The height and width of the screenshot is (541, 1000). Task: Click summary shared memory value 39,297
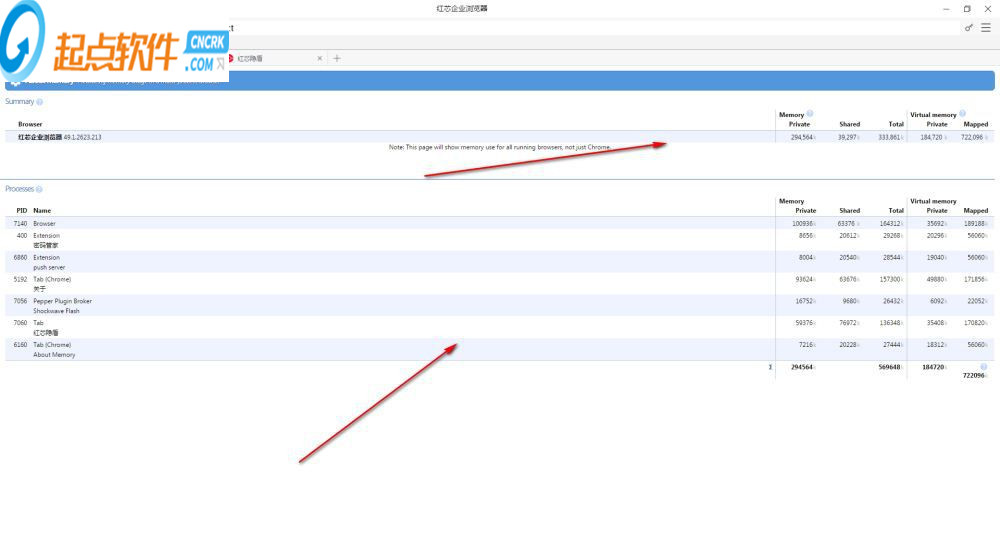[x=848, y=137]
